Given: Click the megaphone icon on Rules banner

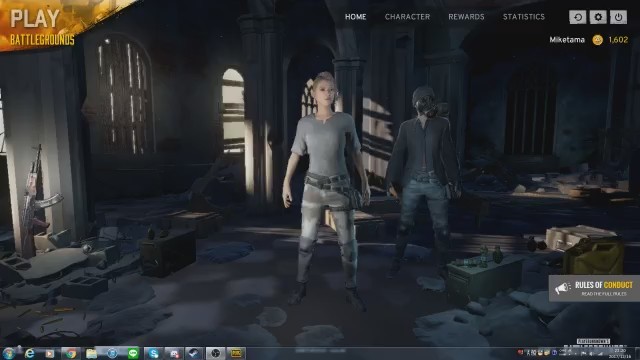Looking at the screenshot, I should tap(562, 288).
